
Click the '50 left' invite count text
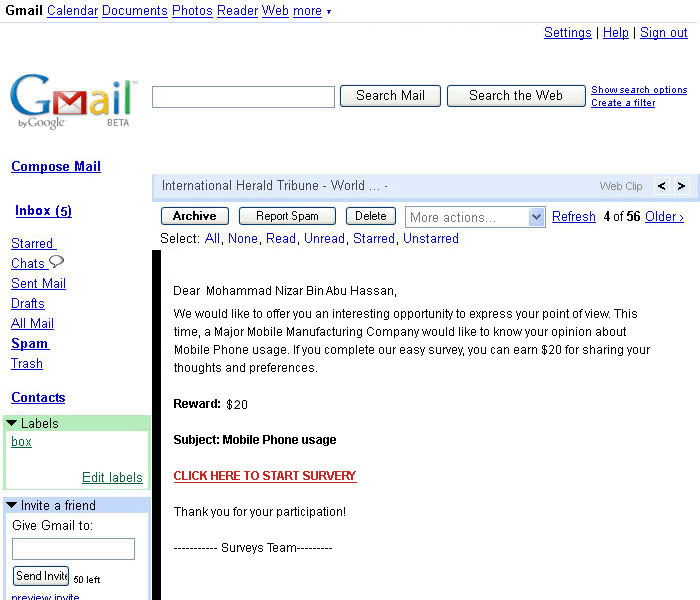[x=87, y=579]
